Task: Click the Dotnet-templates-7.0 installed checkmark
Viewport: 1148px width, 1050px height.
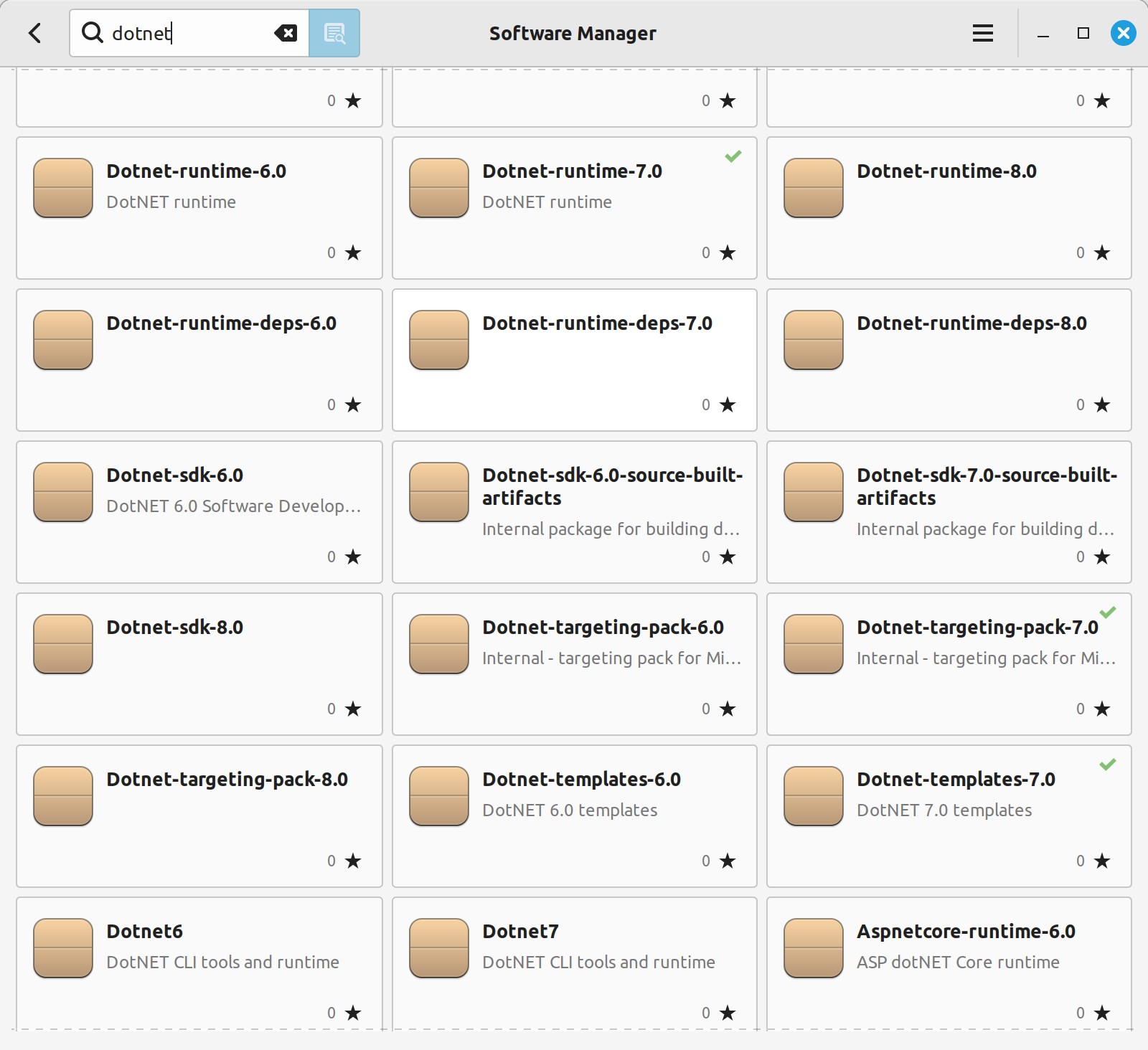Action: [1108, 765]
